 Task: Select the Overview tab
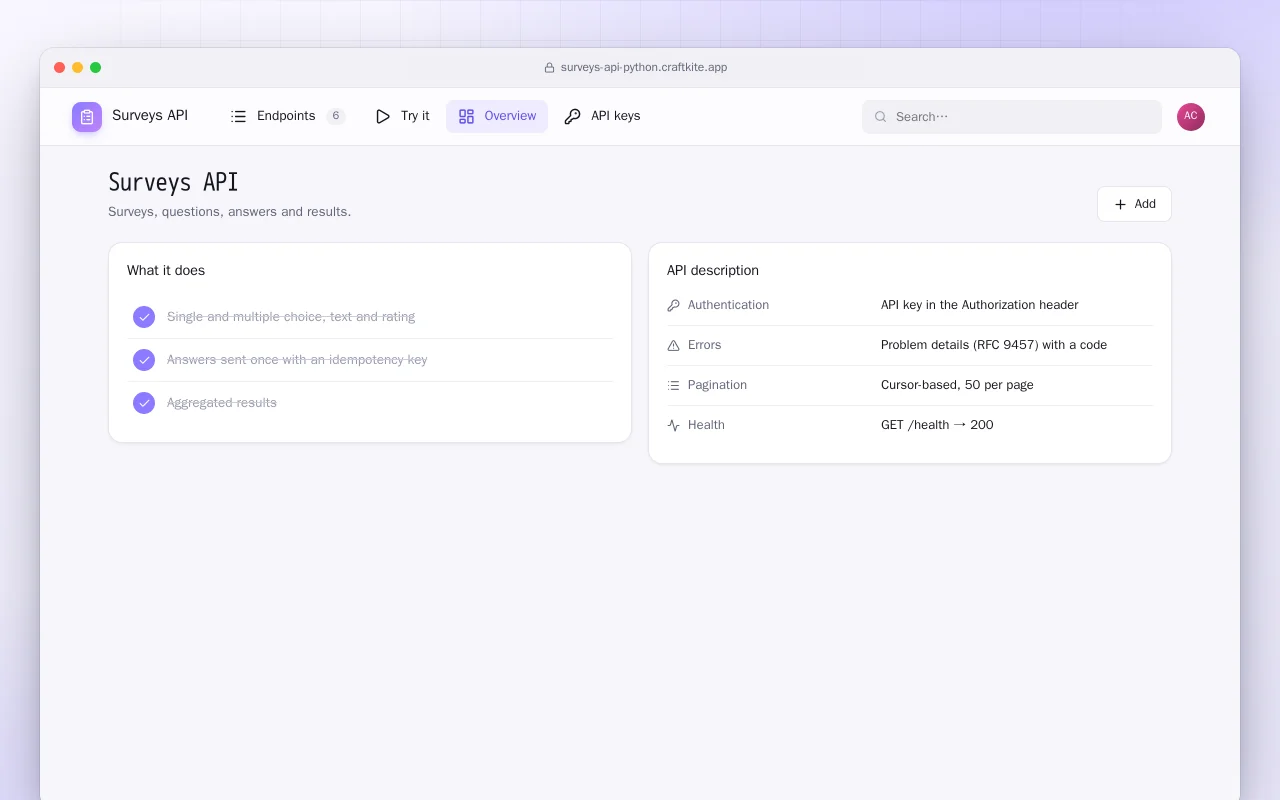(497, 116)
